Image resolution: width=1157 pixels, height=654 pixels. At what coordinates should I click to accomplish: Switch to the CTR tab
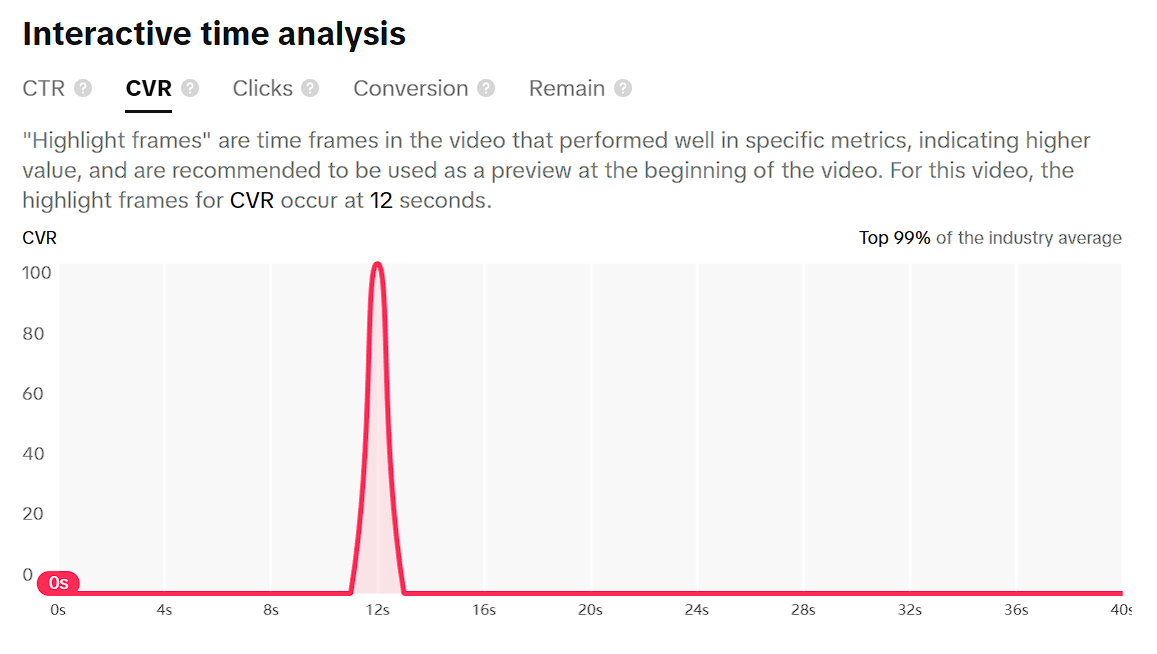44,88
